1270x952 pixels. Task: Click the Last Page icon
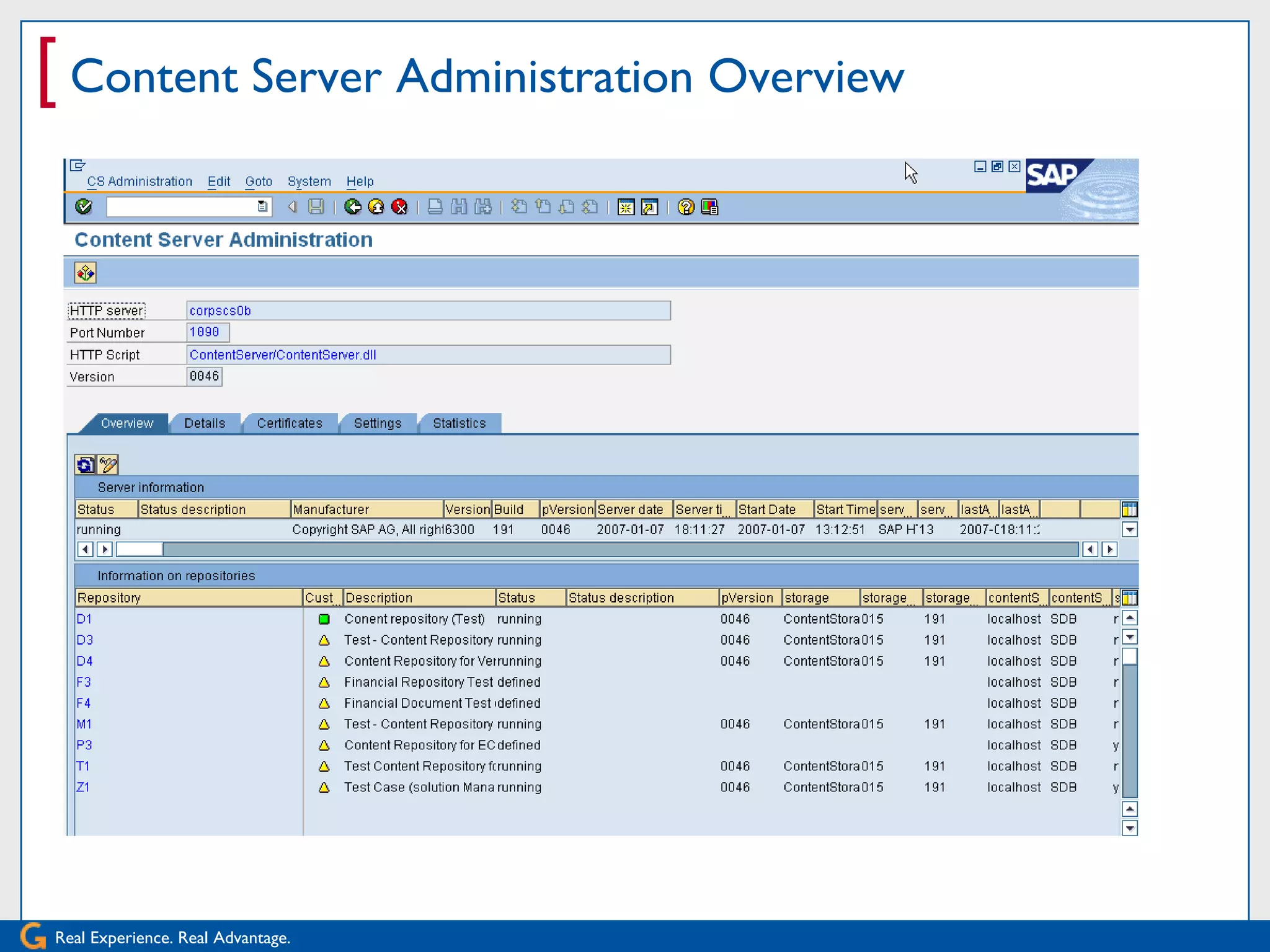tap(590, 206)
